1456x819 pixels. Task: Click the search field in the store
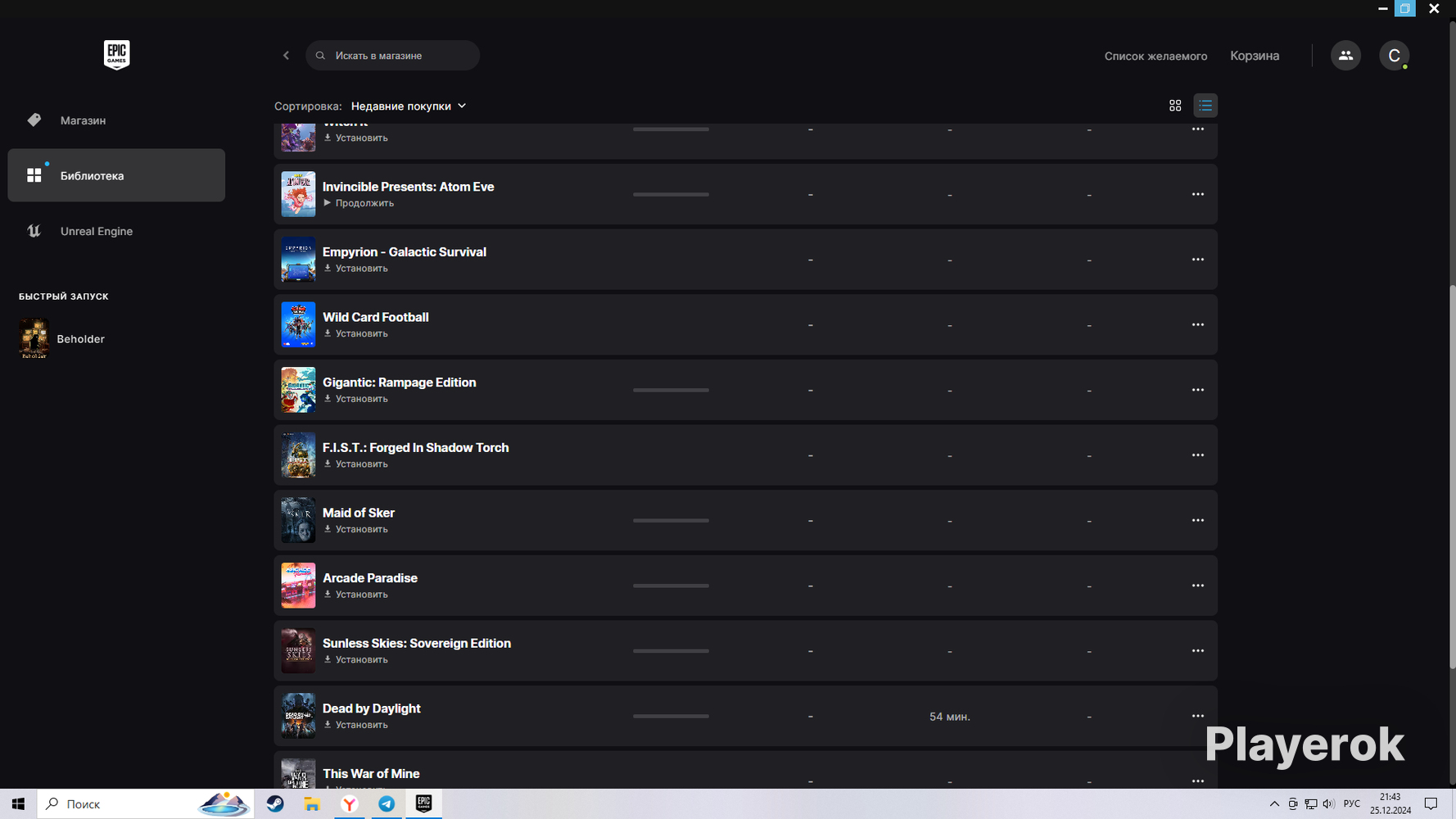pos(392,56)
